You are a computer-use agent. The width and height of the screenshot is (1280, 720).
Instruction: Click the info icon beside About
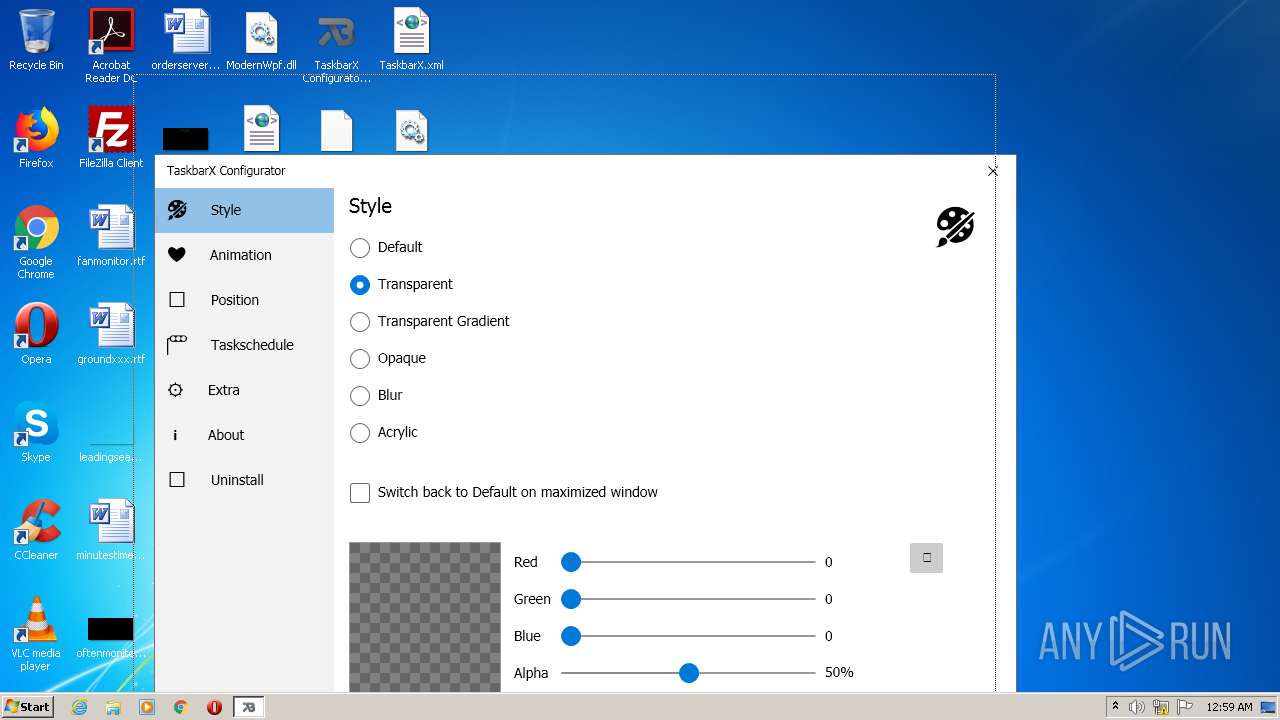[x=175, y=435]
